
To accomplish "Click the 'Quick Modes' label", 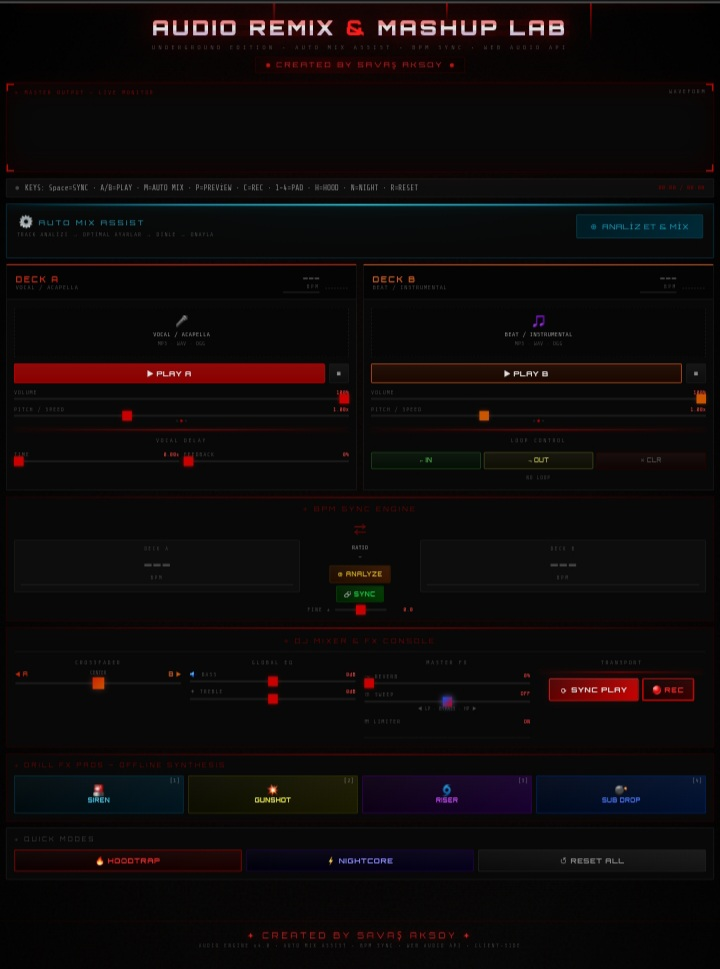I will [56, 839].
